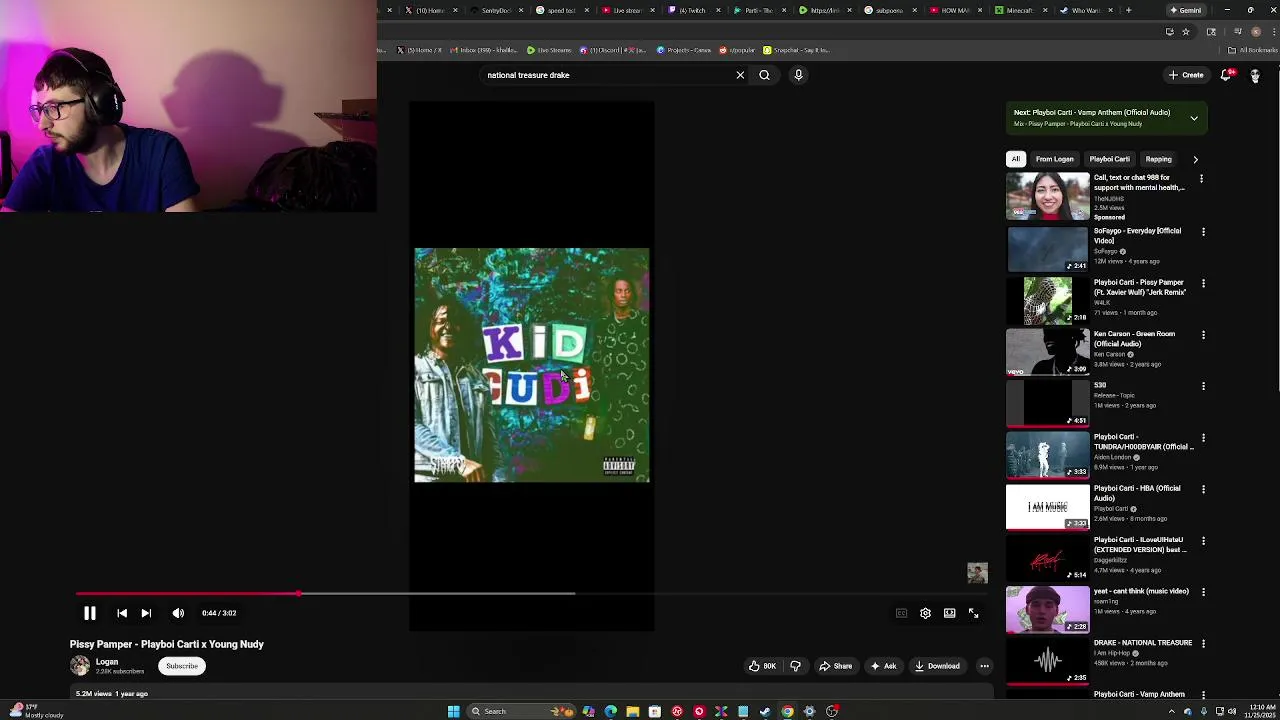Open File Explorer from taskbar

[632, 711]
